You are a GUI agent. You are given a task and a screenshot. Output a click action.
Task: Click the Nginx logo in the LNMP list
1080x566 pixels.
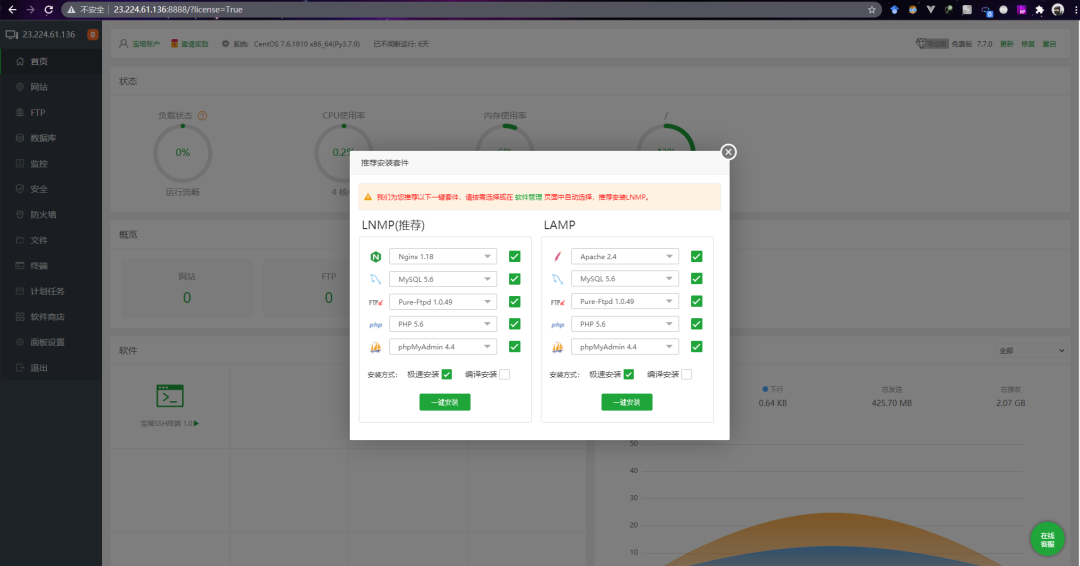tap(375, 257)
